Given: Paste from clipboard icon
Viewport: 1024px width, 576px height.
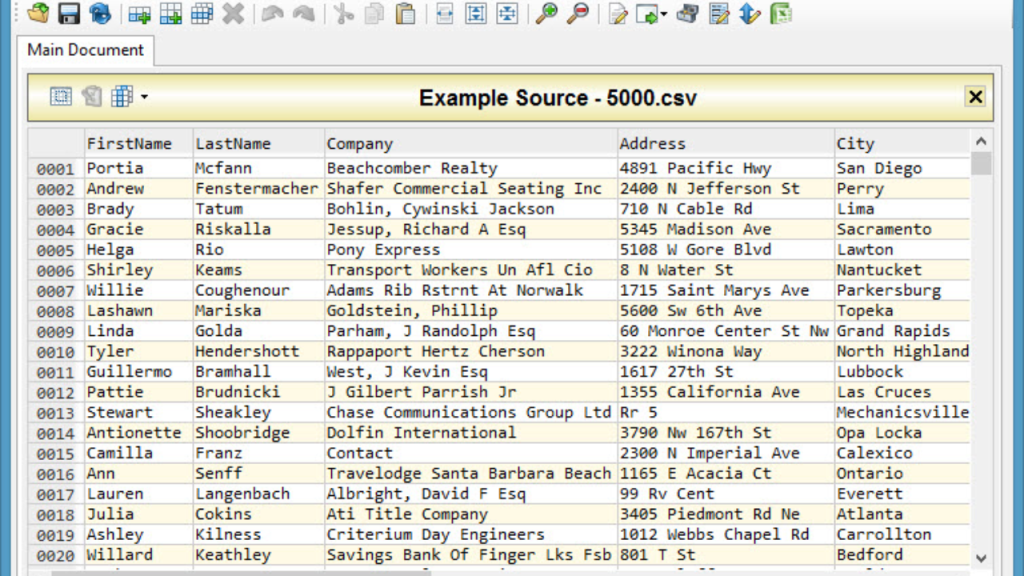Looking at the screenshot, I should pyautogui.click(x=406, y=14).
